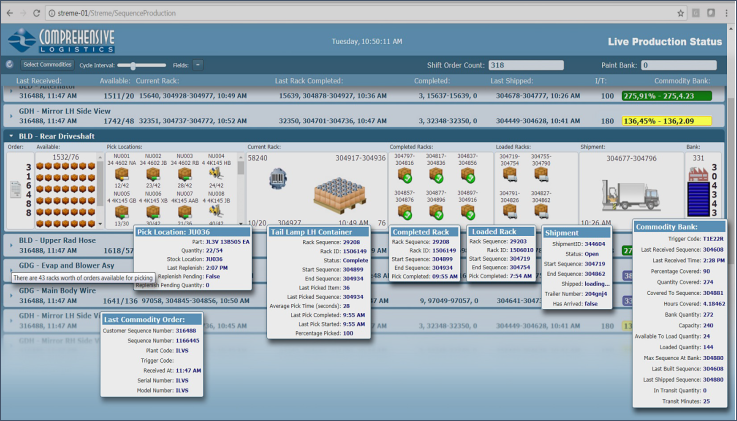
Task: Click pick location NU001 box icon
Action: (x=121, y=174)
